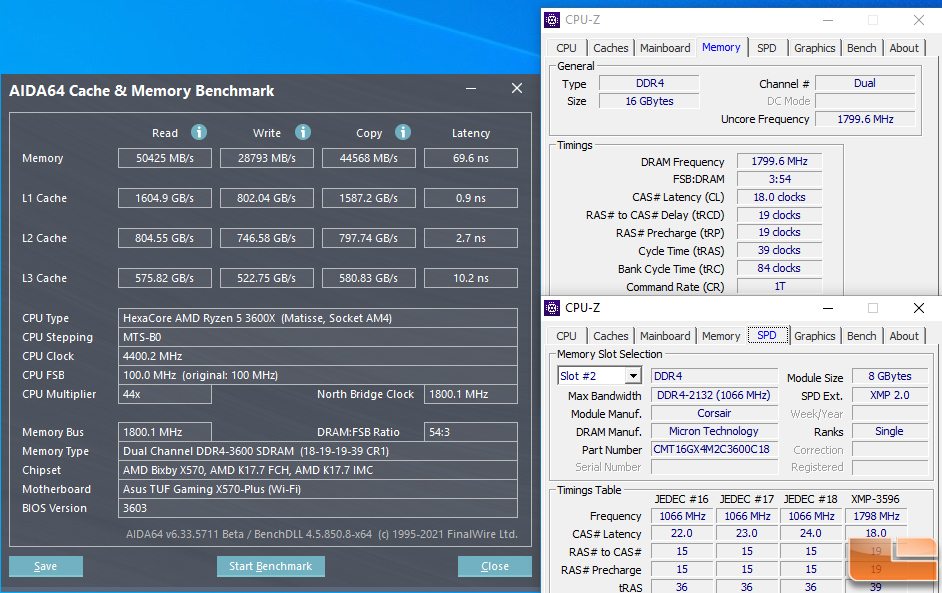Screen dimensions: 942x593
Task: Click CPU Multiplier field 44x
Action: 165,394
